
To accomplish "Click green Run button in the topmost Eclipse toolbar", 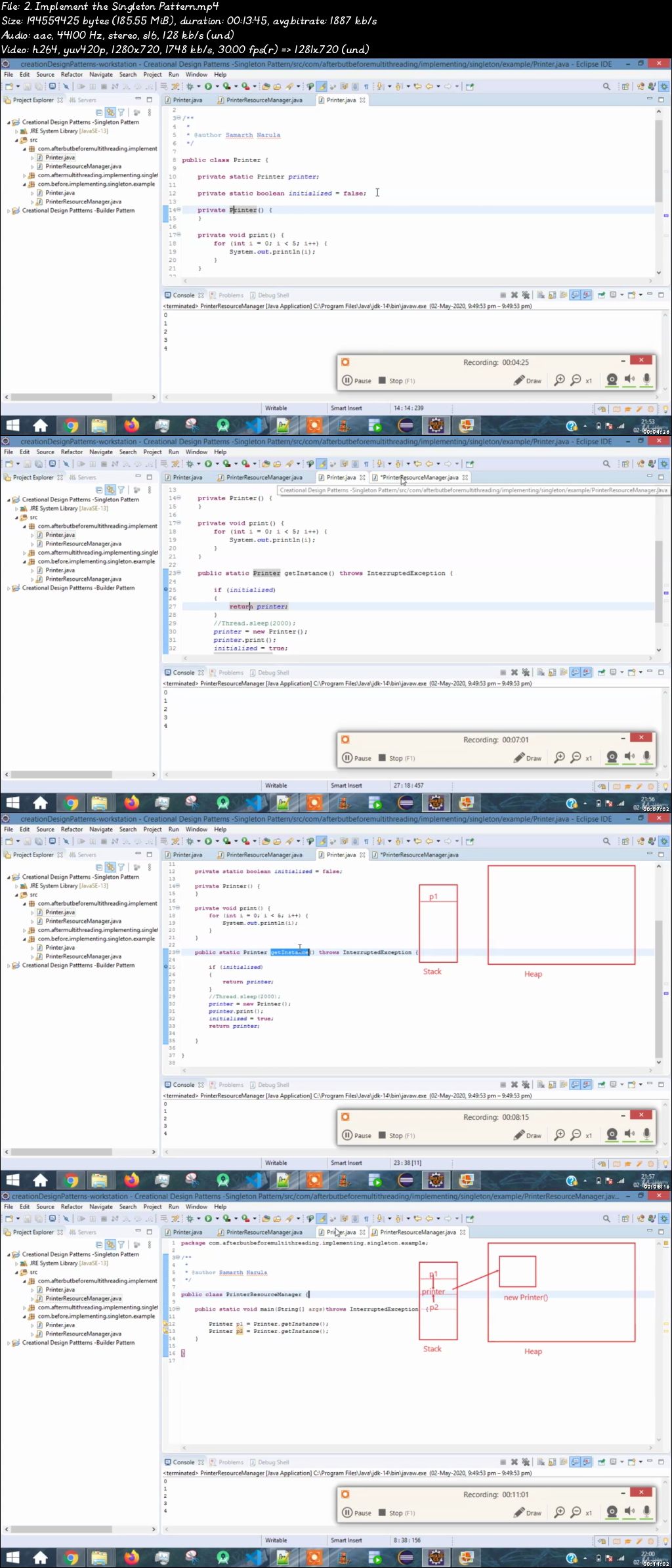I will [208, 87].
